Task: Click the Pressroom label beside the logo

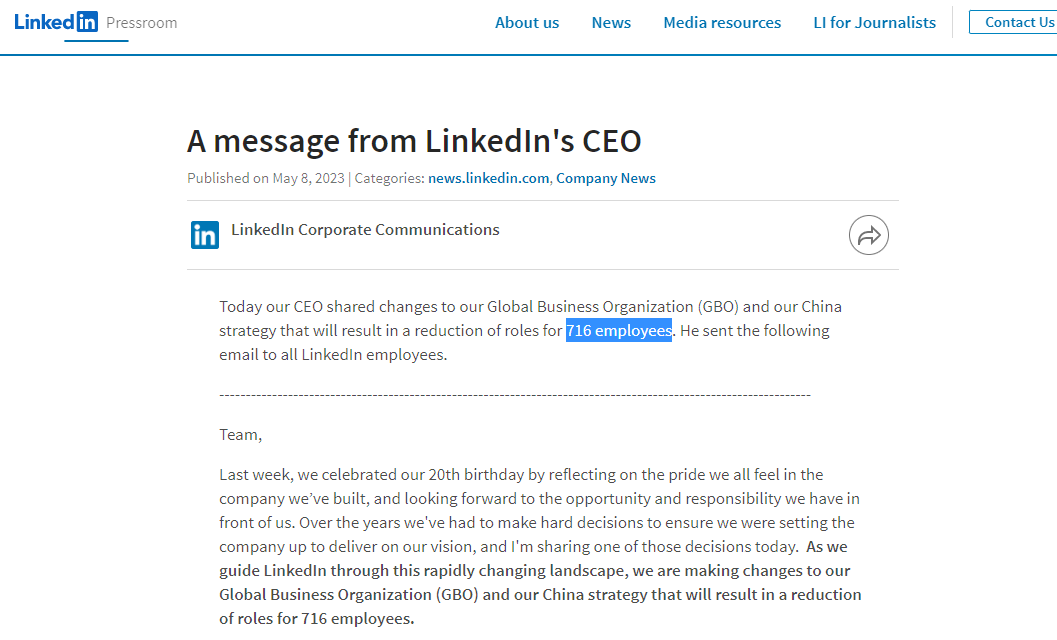Action: 141,22
